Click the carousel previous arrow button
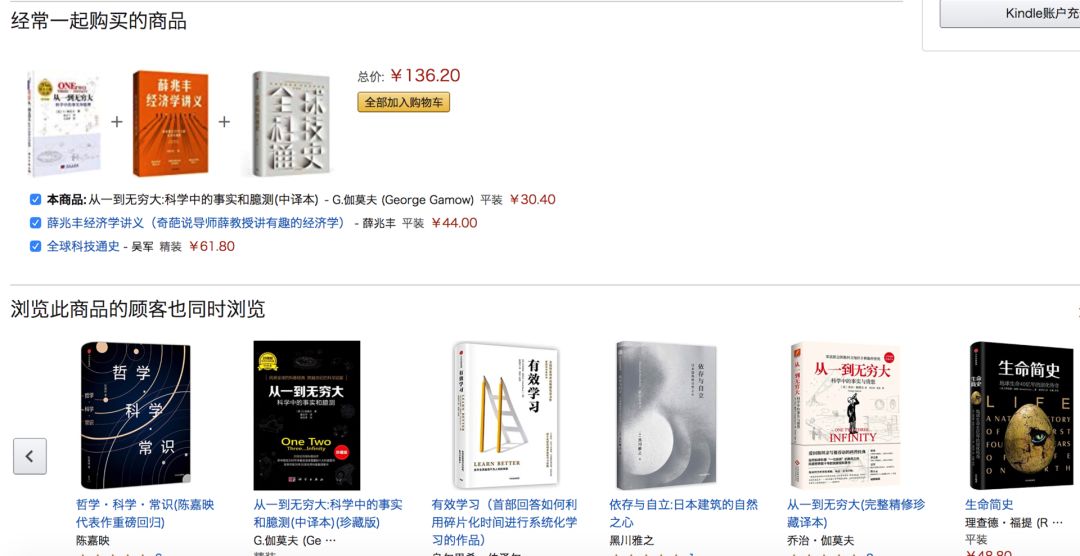The image size is (1080, 556). 30,456
